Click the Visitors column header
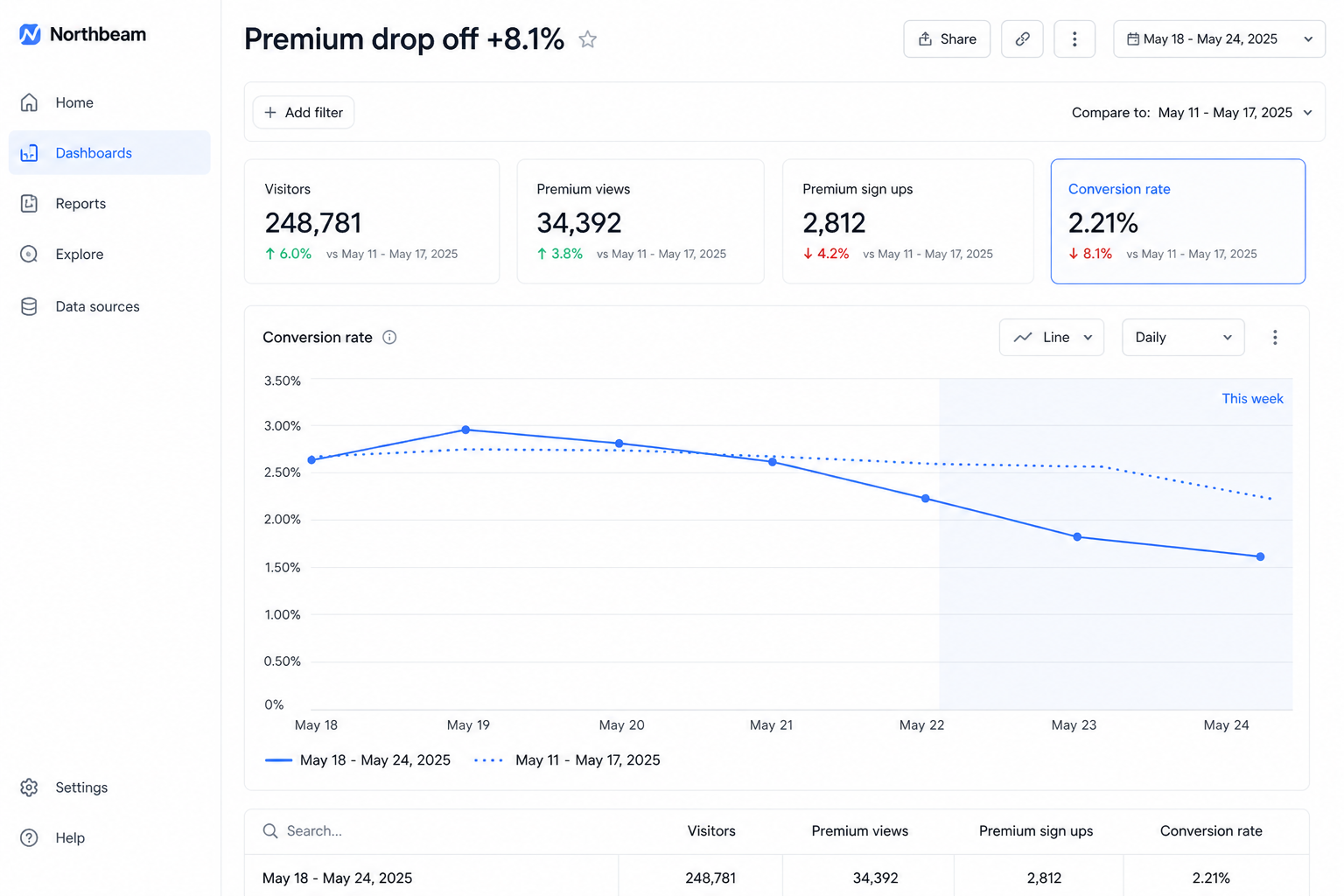Image resolution: width=1344 pixels, height=896 pixels. click(711, 831)
